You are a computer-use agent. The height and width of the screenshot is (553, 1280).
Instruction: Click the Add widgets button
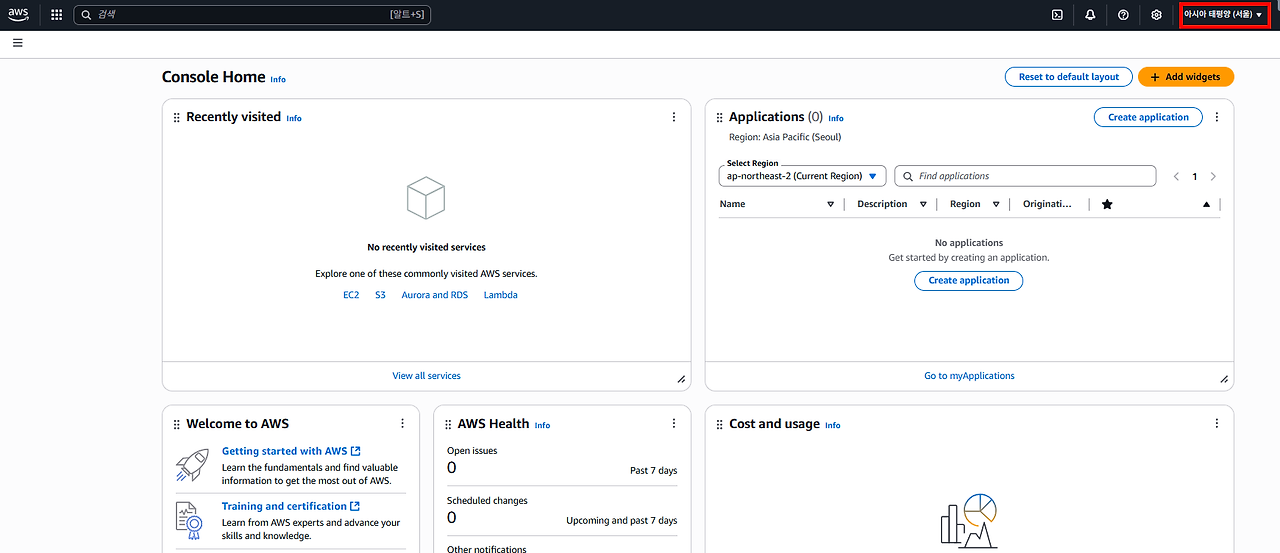click(x=1185, y=77)
